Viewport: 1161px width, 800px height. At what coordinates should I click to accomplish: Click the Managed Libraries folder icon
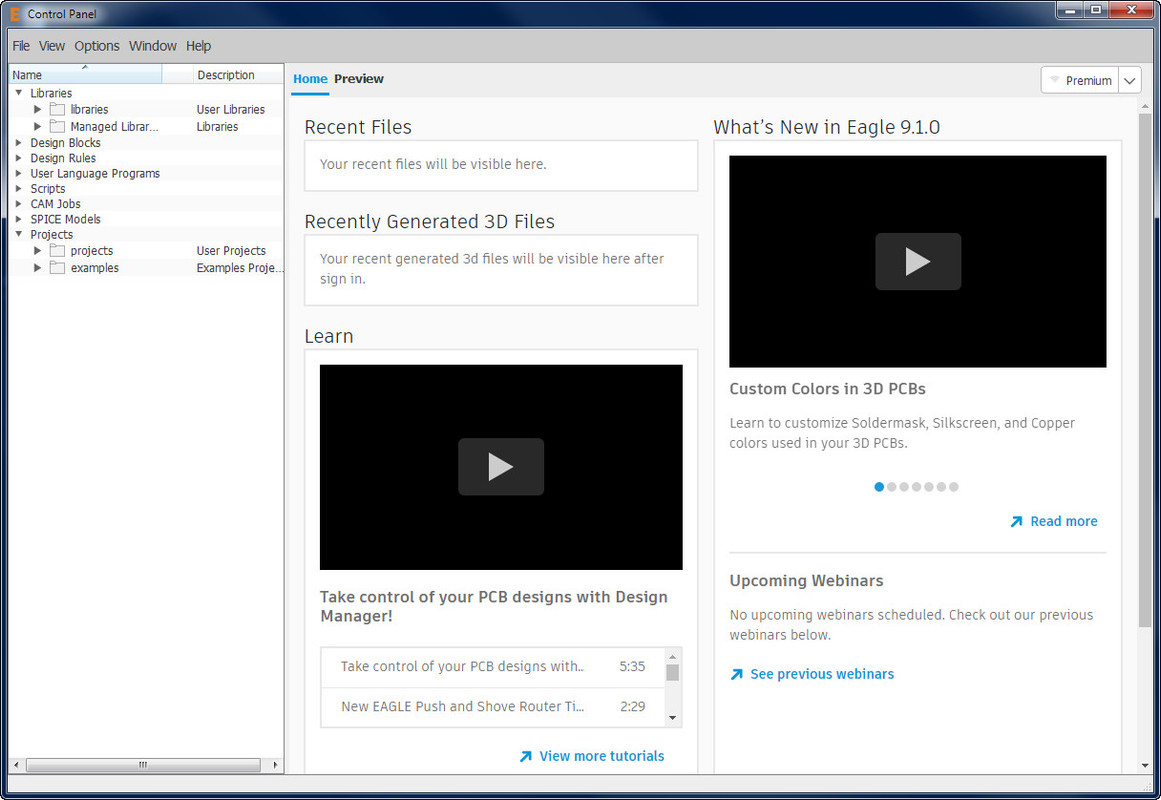click(x=57, y=127)
